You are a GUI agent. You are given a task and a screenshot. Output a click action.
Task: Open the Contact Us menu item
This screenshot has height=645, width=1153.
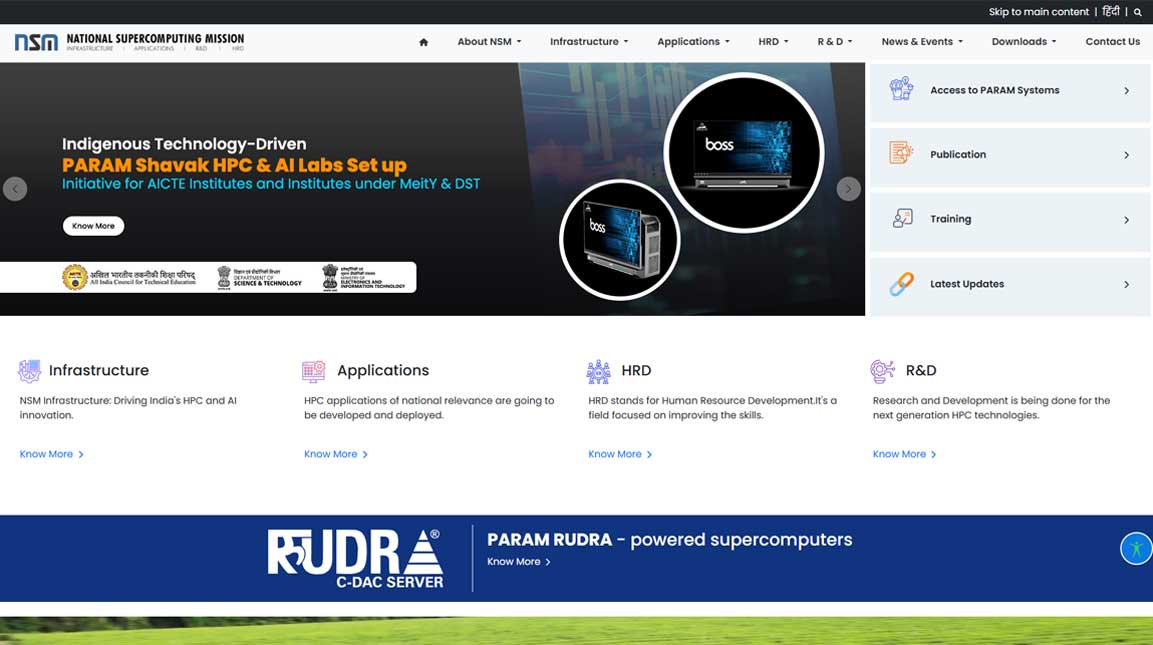coord(1112,42)
